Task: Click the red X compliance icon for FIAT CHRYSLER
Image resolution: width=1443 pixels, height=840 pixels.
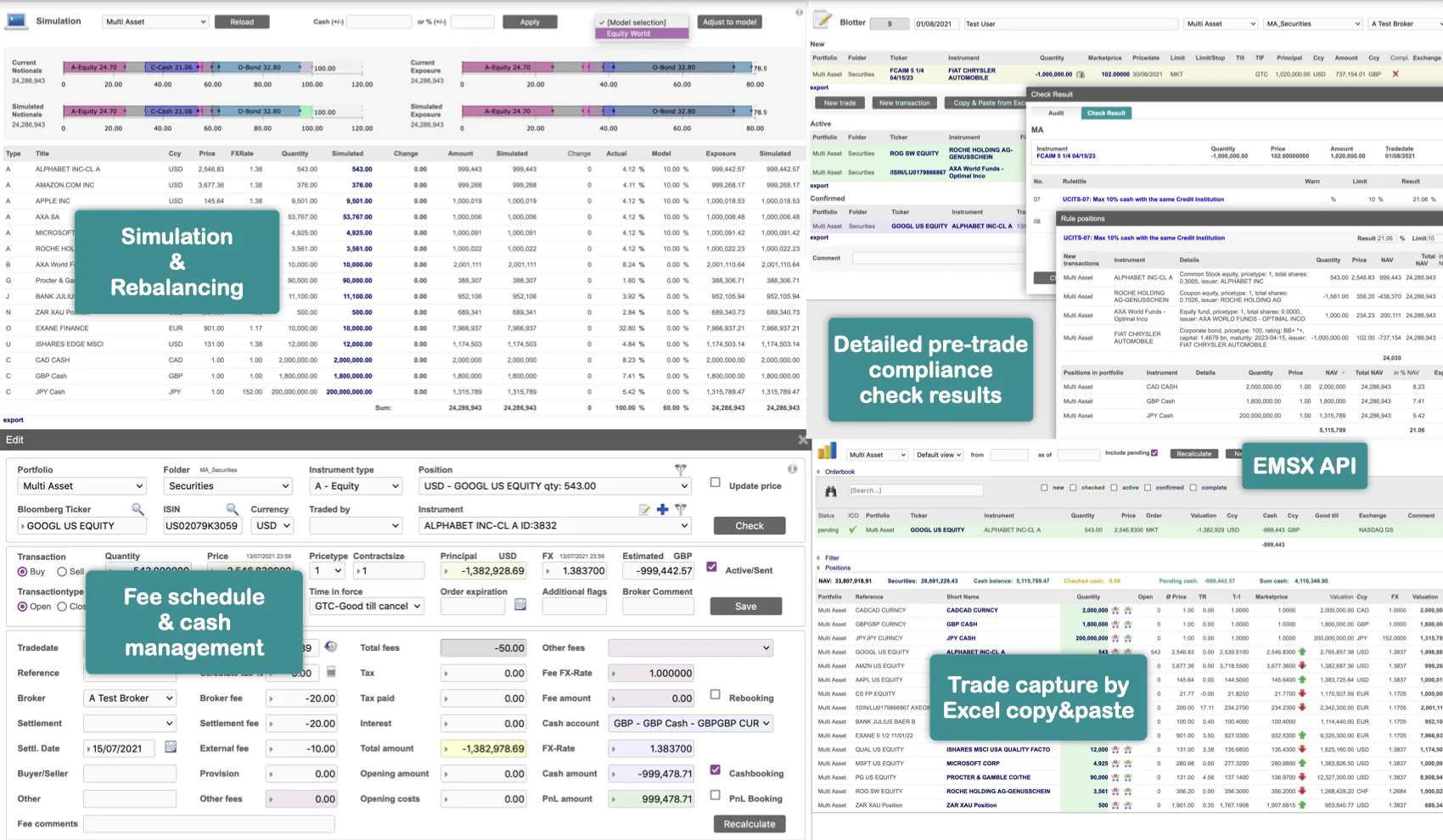Action: 1395,74
